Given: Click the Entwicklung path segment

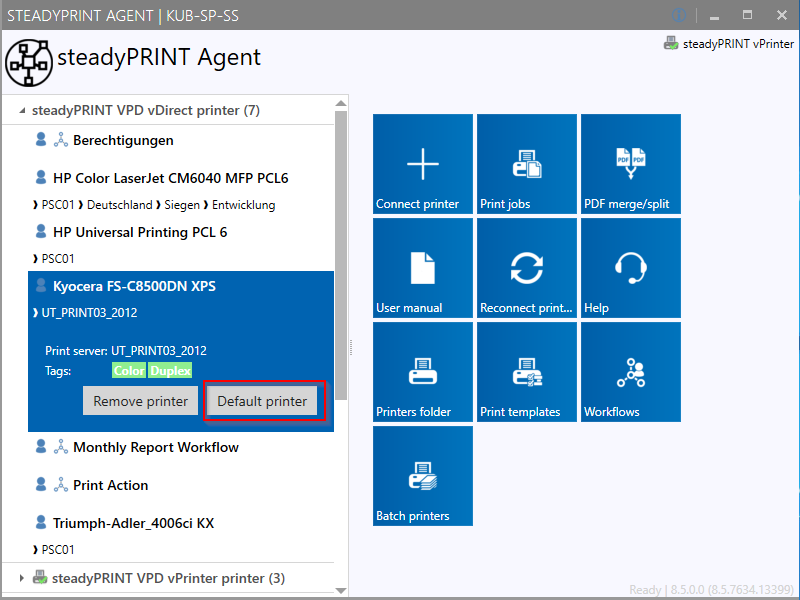Looking at the screenshot, I should [243, 205].
